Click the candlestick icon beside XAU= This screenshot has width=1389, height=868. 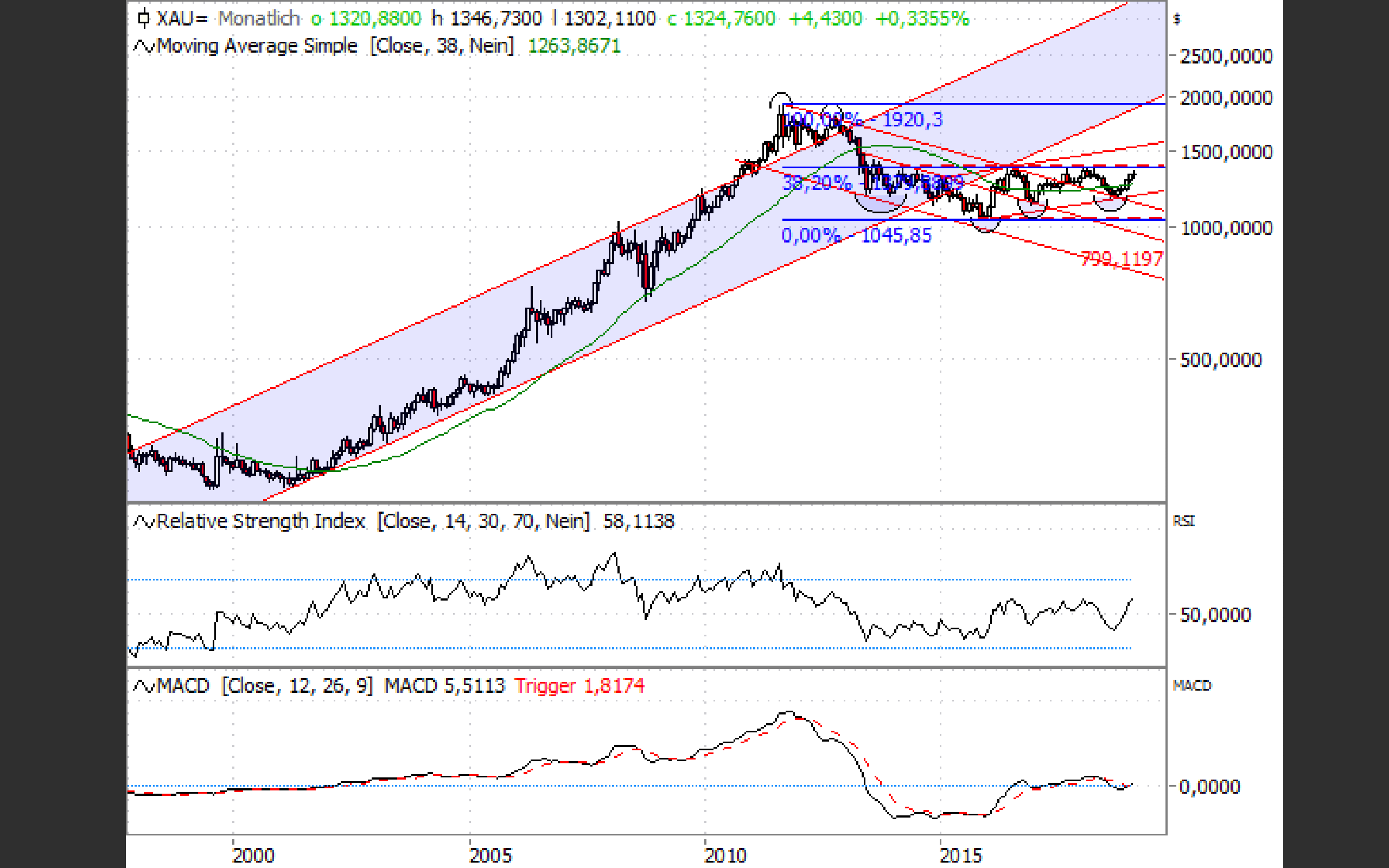[143, 18]
